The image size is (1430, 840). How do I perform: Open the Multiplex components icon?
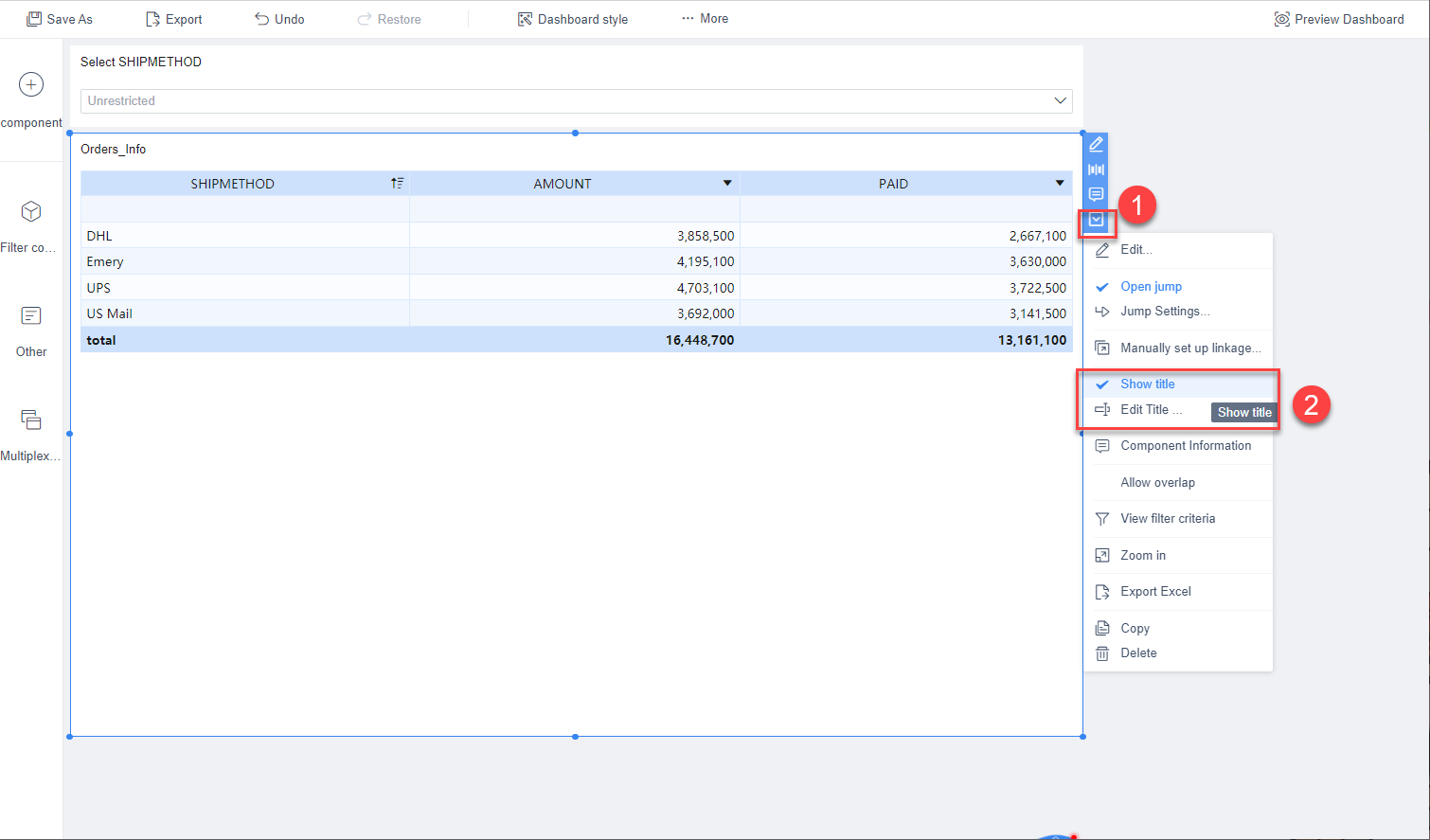click(x=31, y=419)
